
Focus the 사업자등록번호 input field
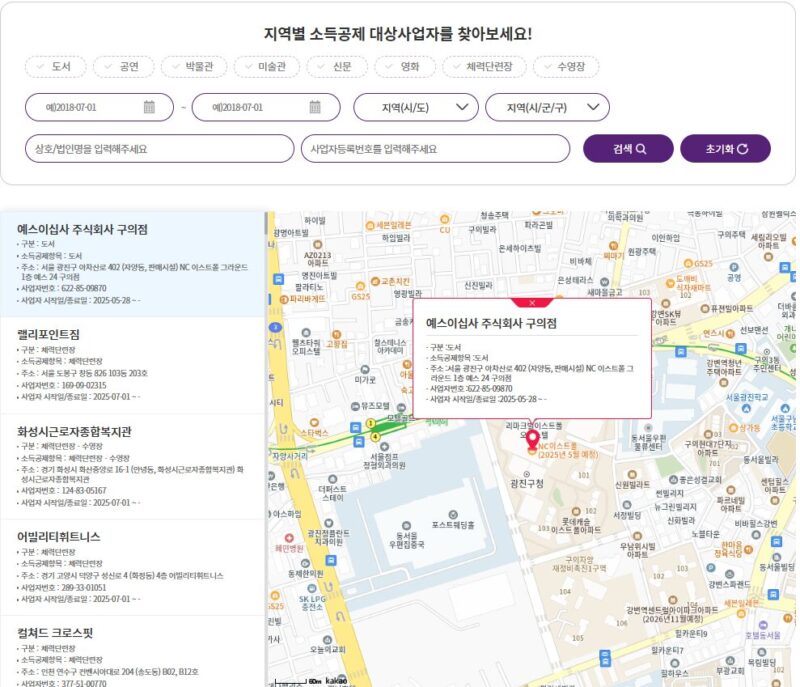(x=435, y=149)
